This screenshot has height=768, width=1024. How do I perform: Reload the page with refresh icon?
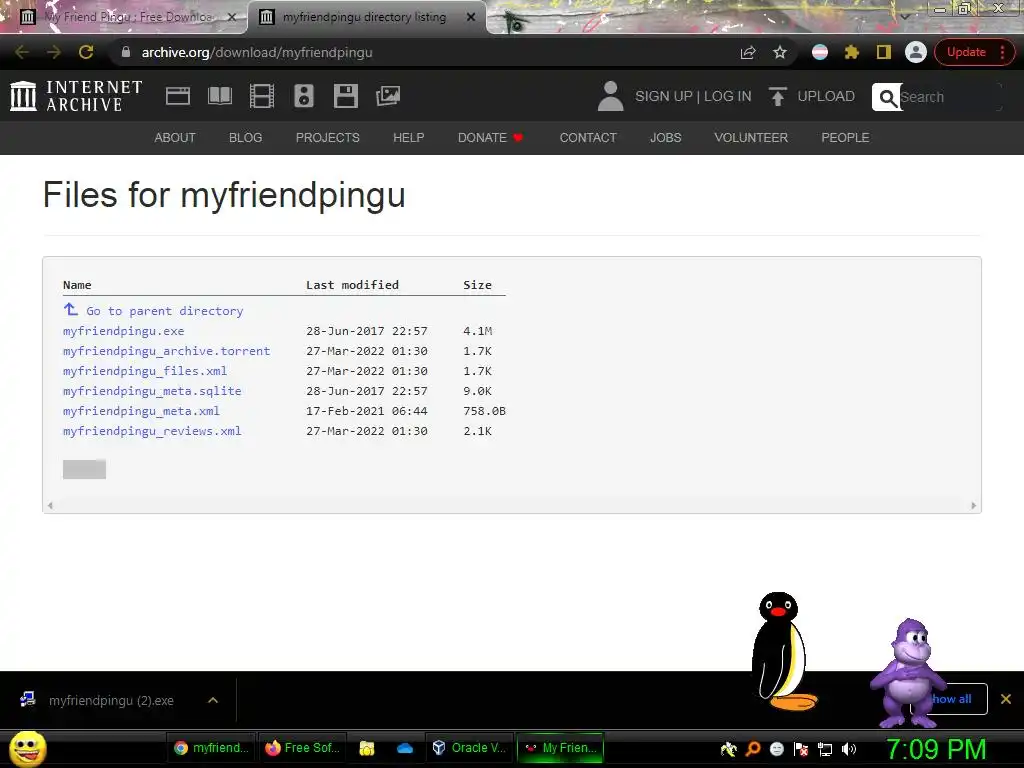pyautogui.click(x=86, y=52)
